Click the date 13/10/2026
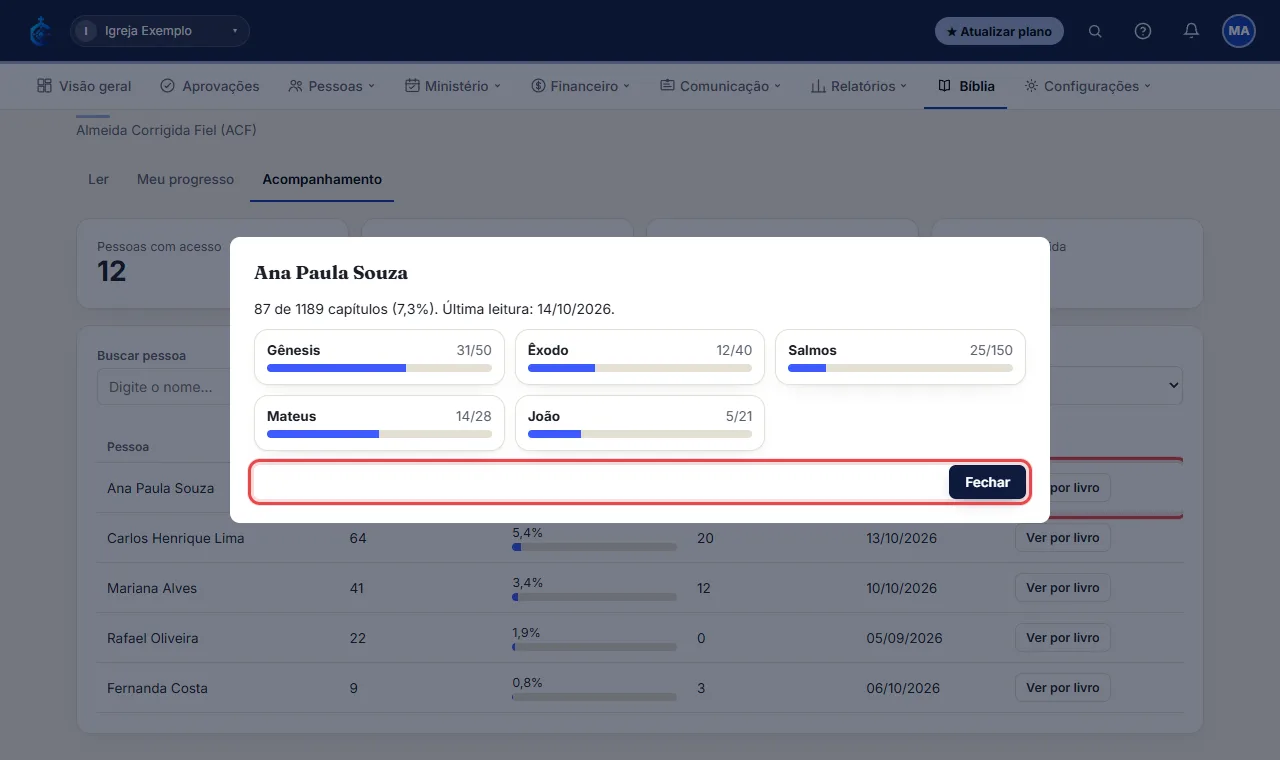Viewport: 1280px width, 760px height. click(902, 538)
